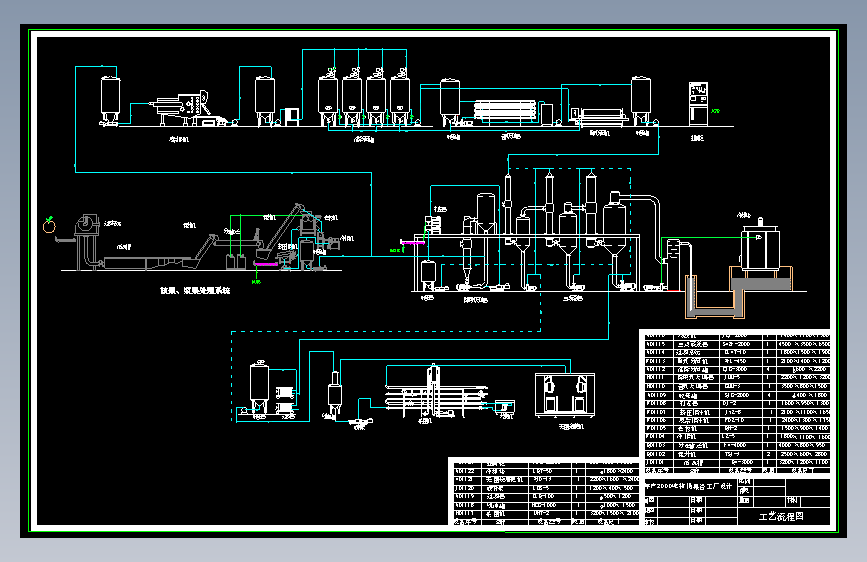Image resolution: width=867 pixels, height=562 pixels.
Task: Select the 工艺流程图 title text
Action: coord(781,517)
